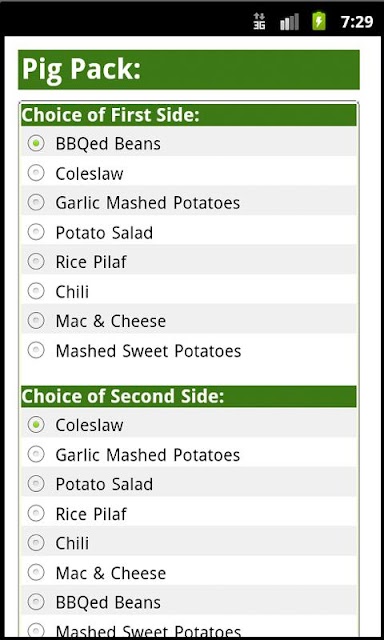Choose Garlic Mashed Potatoes for second side
Screen dimensions: 384x640
[189, 455]
